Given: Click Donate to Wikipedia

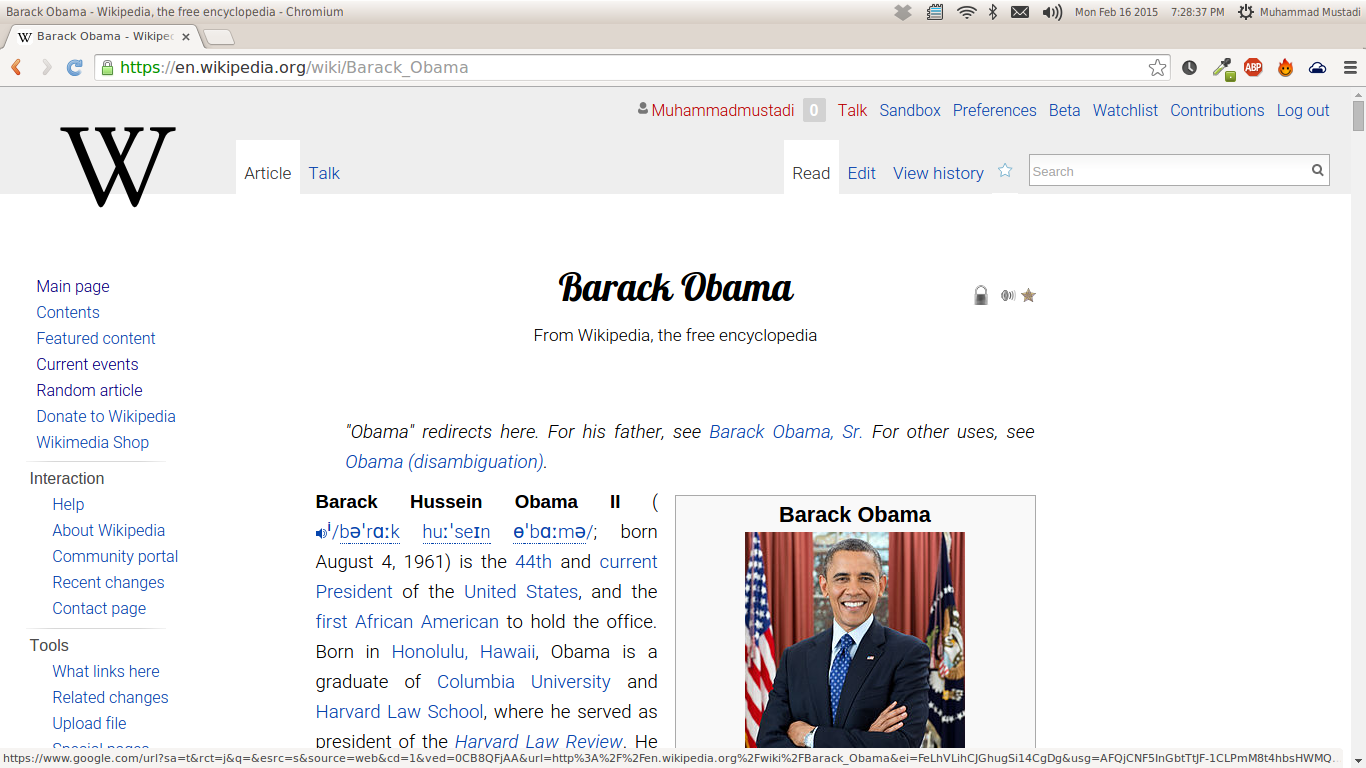Looking at the screenshot, I should (x=106, y=416).
